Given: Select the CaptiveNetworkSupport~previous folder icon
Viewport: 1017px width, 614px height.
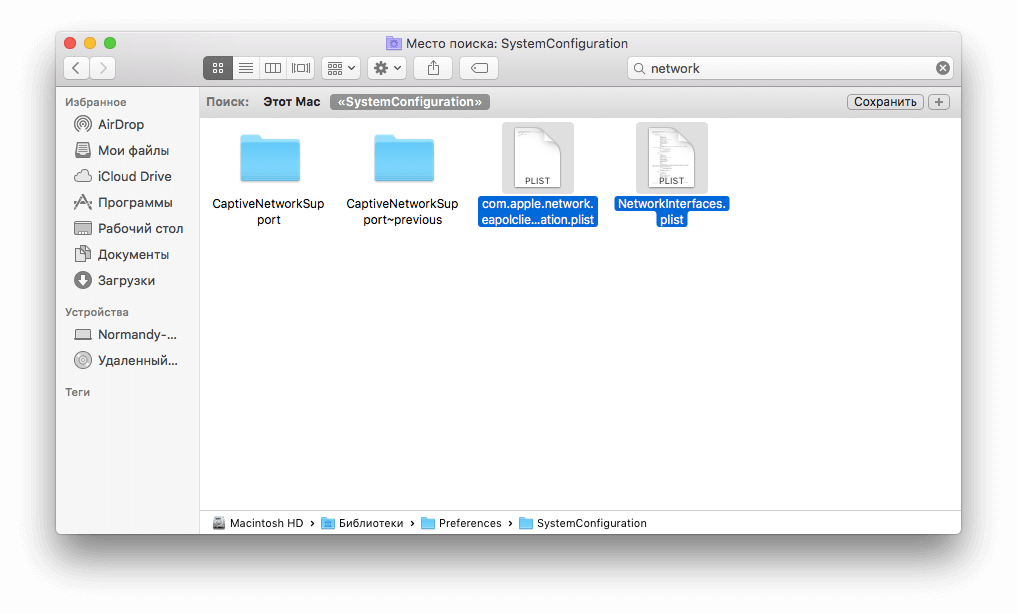Looking at the screenshot, I should (404, 158).
